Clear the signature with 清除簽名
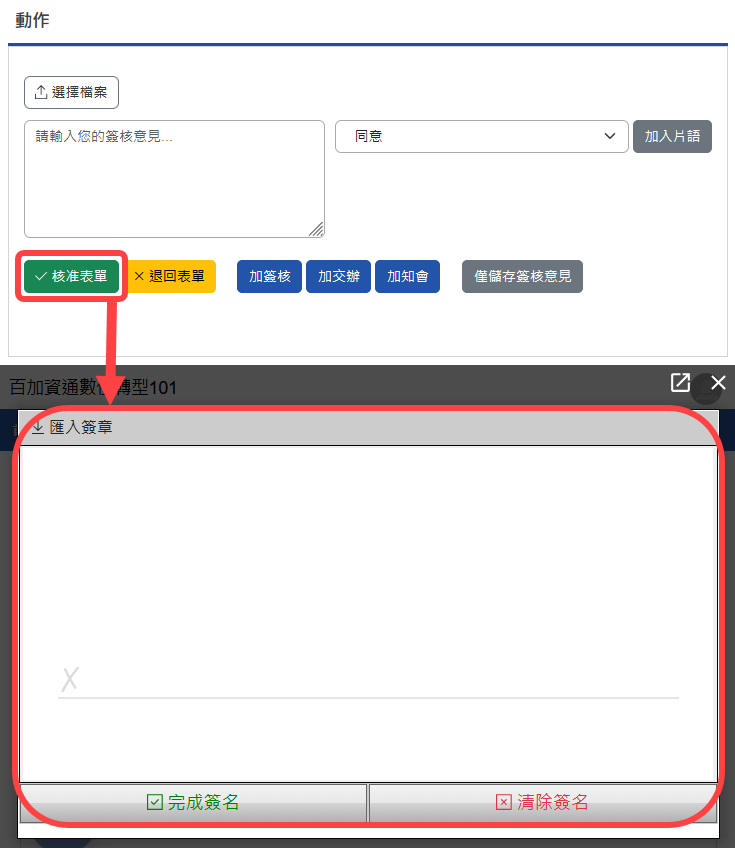The height and width of the screenshot is (848, 735). (x=542, y=802)
